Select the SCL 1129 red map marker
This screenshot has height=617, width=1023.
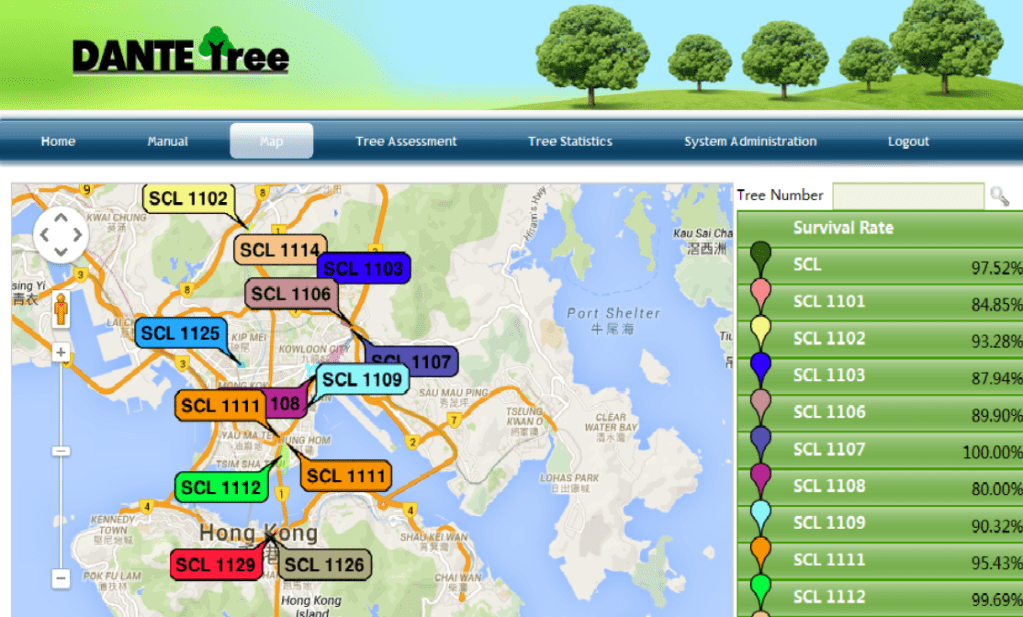click(x=215, y=565)
